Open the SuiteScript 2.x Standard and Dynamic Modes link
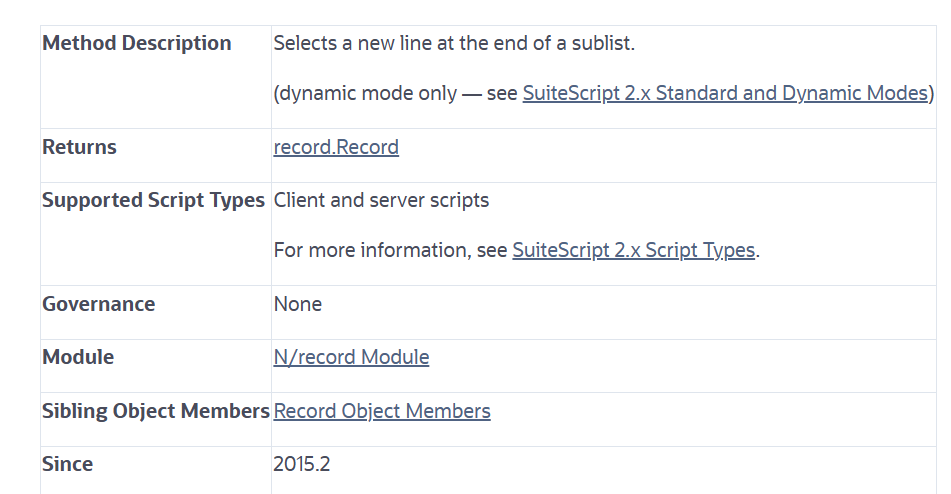Screen dimensions: 951x494 (725, 93)
